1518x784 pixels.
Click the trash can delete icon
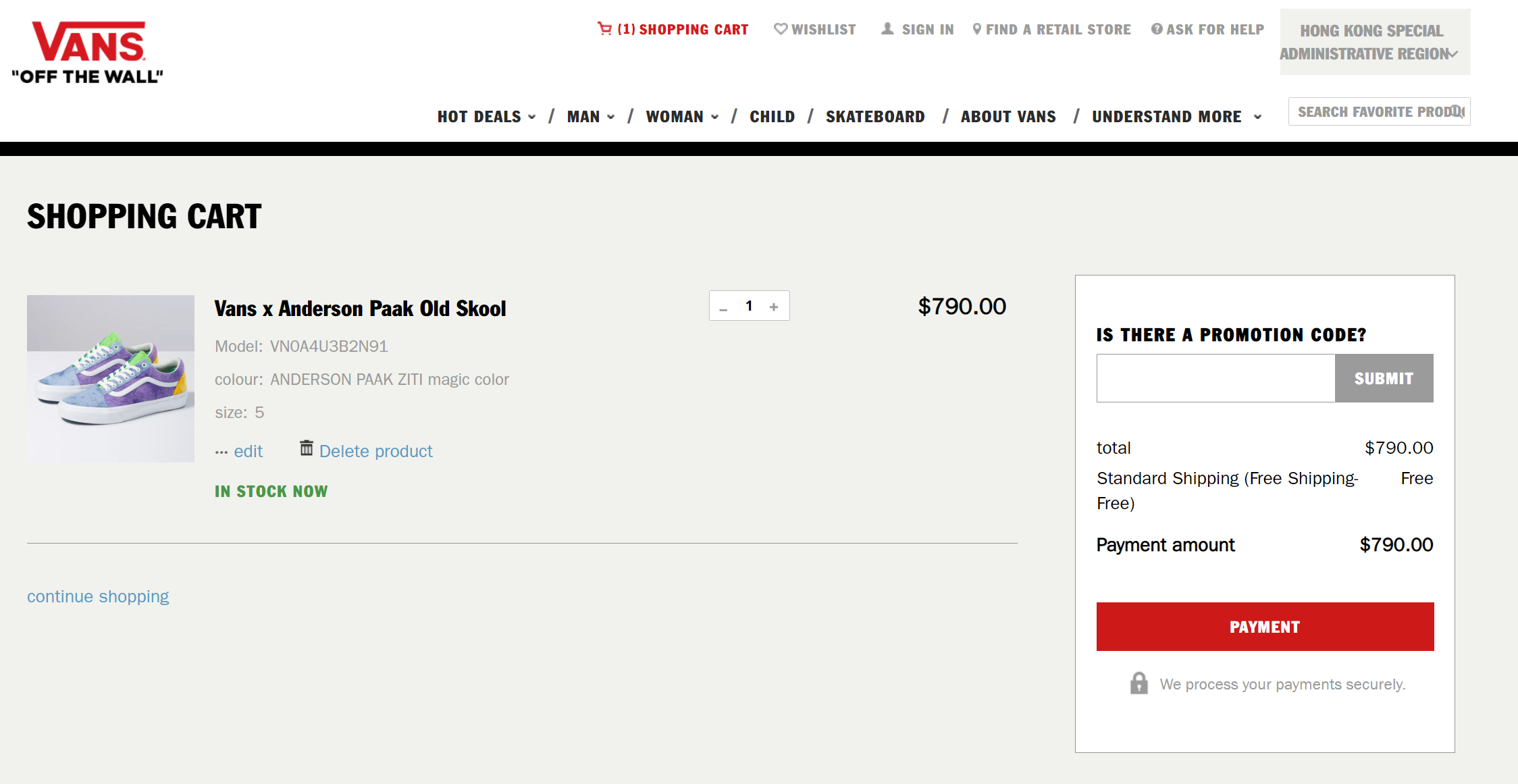tap(307, 448)
